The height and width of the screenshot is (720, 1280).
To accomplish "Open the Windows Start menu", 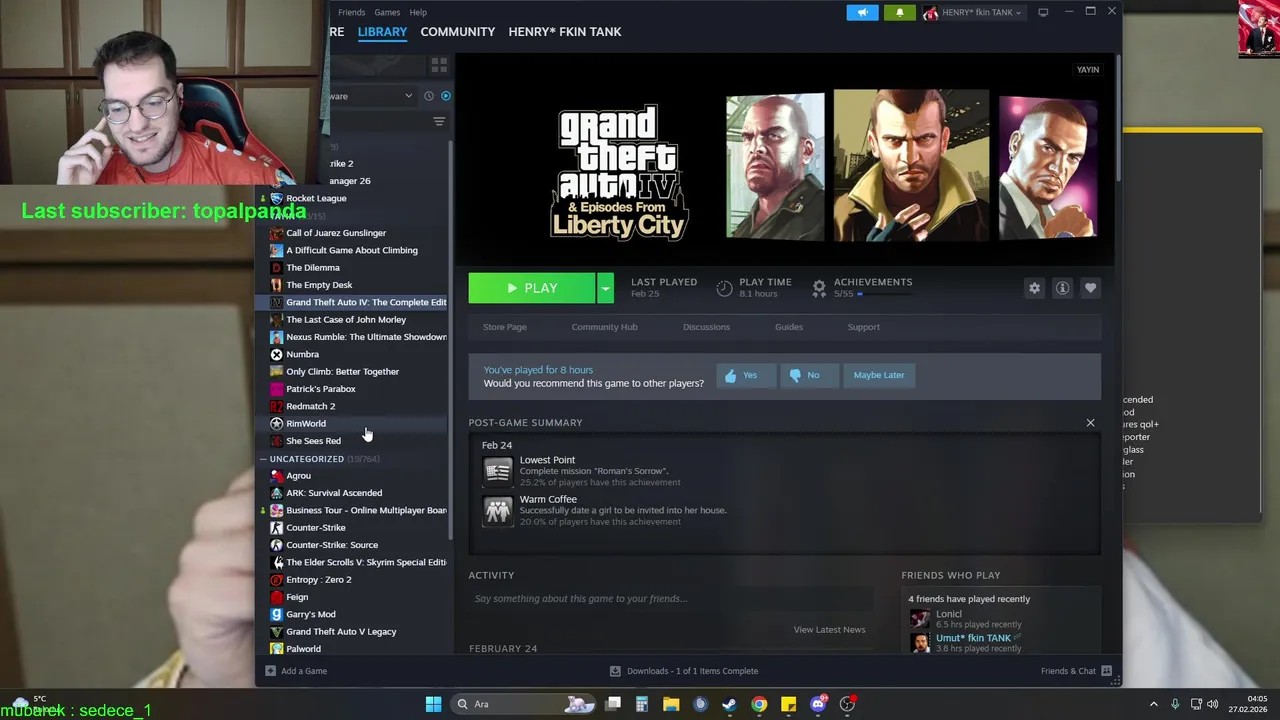I will 433,704.
